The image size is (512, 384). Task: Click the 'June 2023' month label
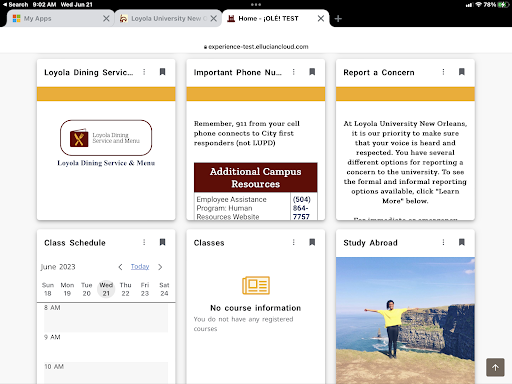[x=58, y=267]
